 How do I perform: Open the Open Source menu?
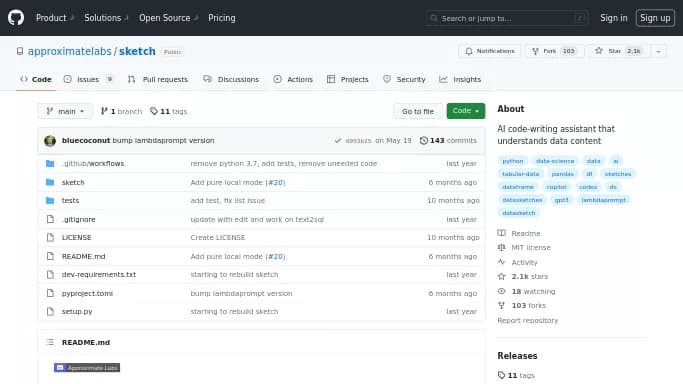click(169, 18)
